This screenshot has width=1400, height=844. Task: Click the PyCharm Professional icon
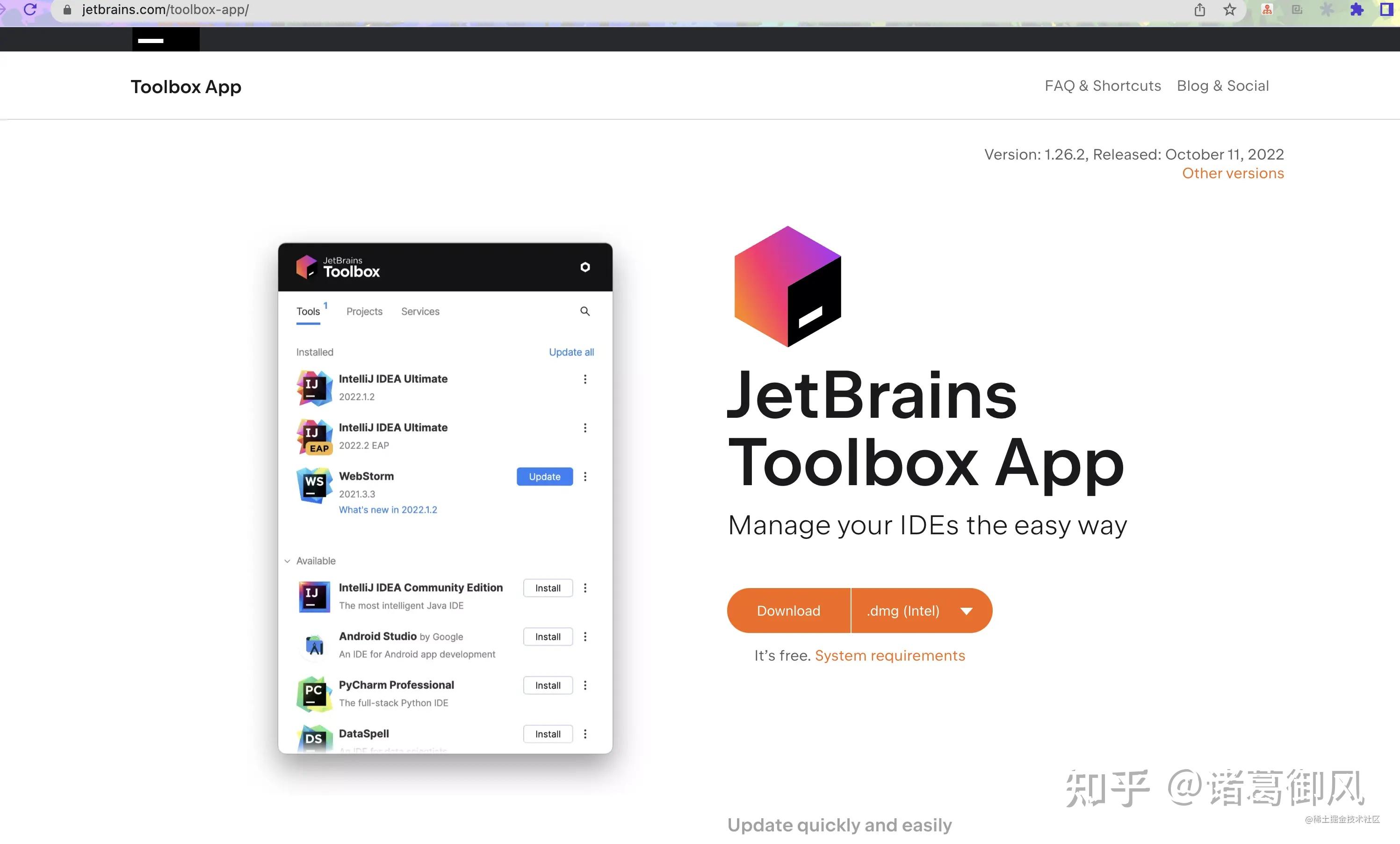314,693
